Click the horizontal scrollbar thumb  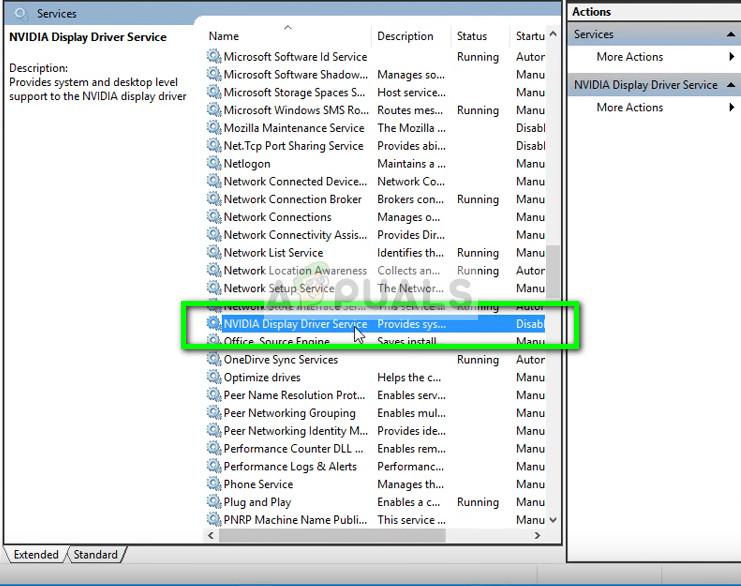coord(332,535)
